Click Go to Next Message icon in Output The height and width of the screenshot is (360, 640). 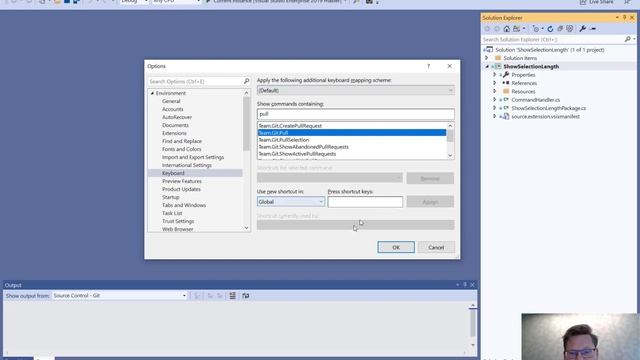click(x=220, y=296)
